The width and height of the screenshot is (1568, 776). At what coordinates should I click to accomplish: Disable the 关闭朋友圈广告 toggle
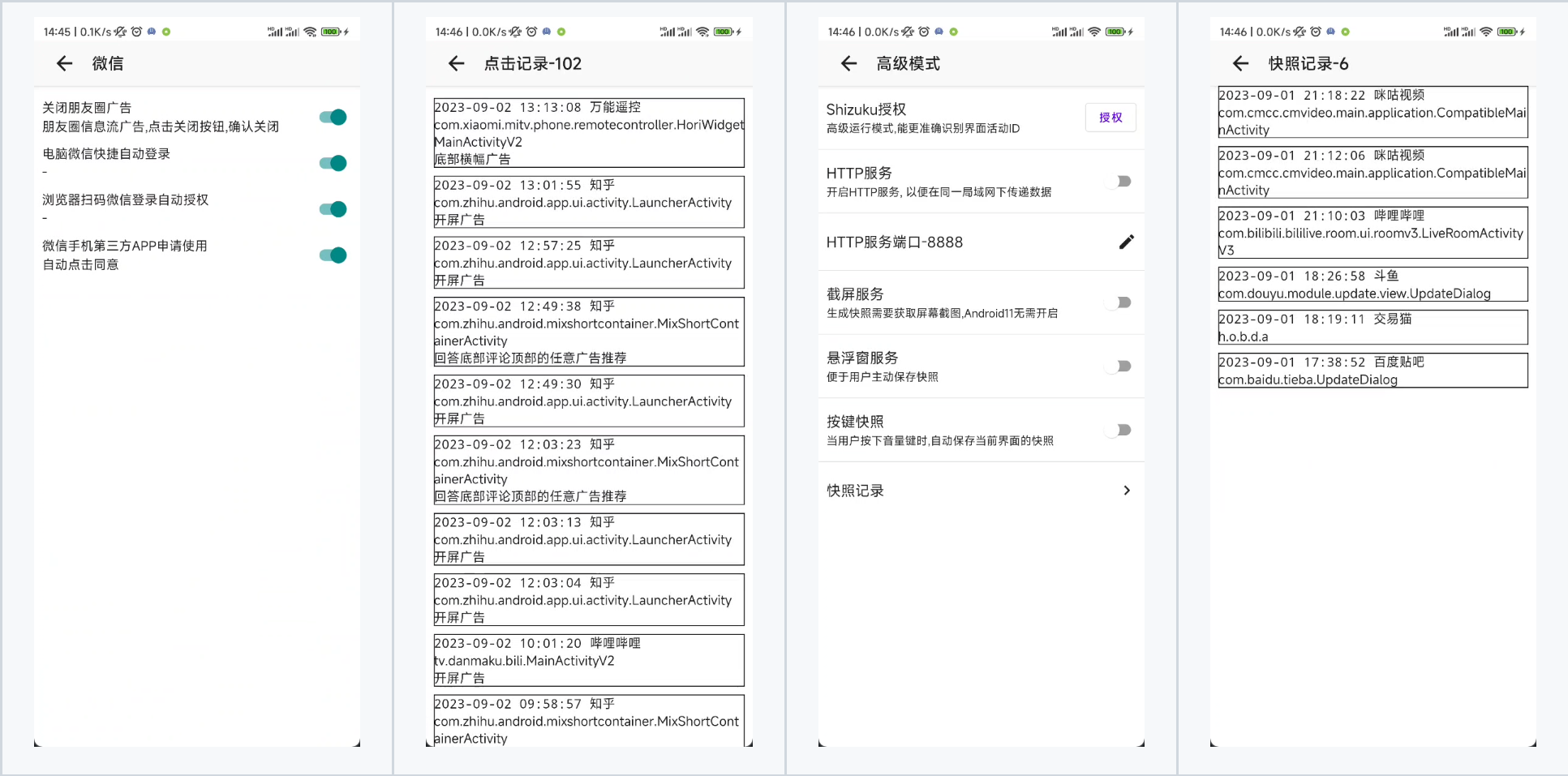(332, 117)
